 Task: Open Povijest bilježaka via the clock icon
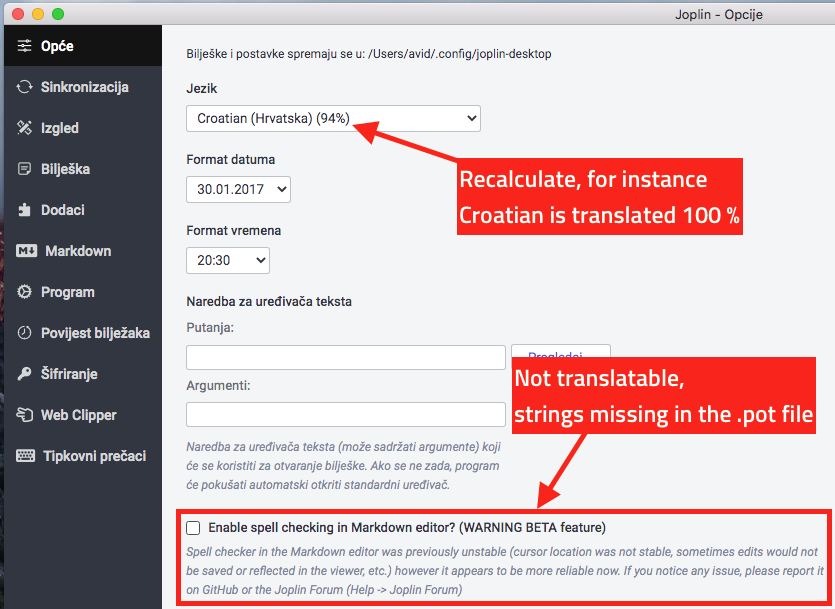[x=22, y=333]
